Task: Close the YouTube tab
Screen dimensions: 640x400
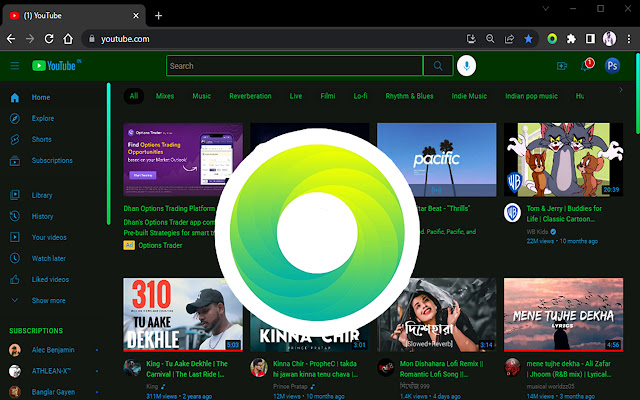Action: click(136, 16)
